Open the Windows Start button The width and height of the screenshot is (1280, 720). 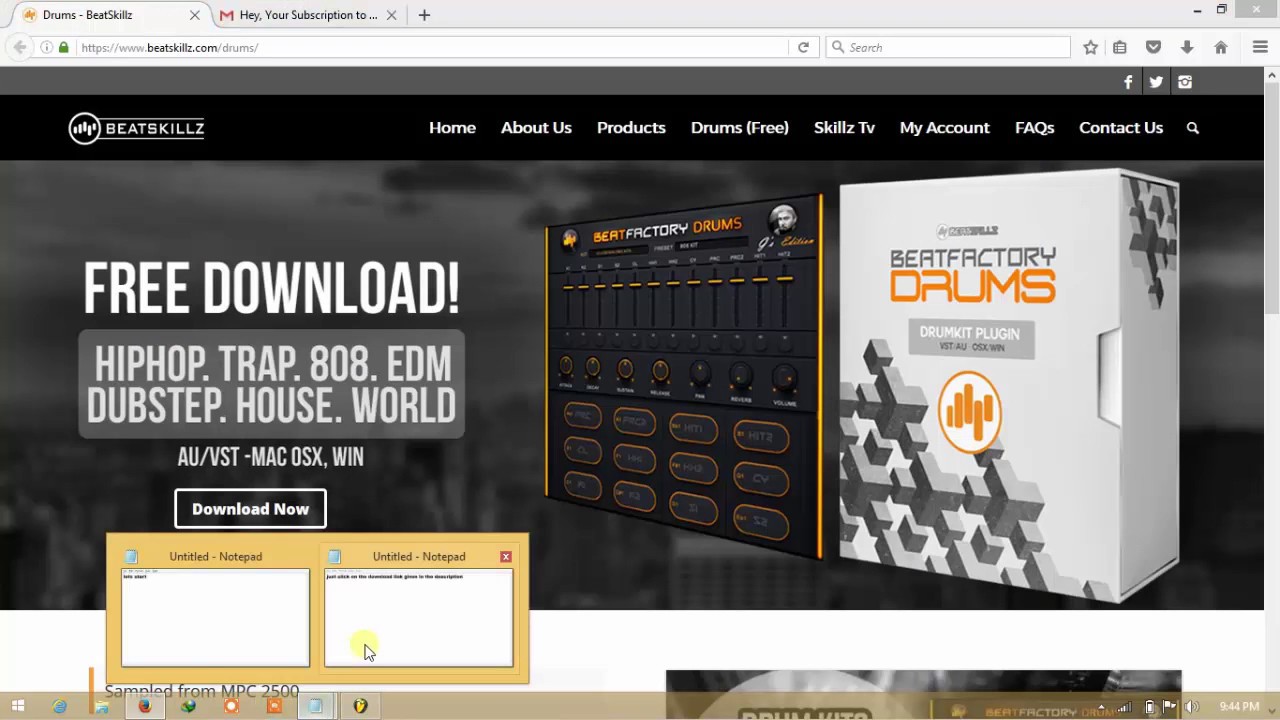point(17,706)
